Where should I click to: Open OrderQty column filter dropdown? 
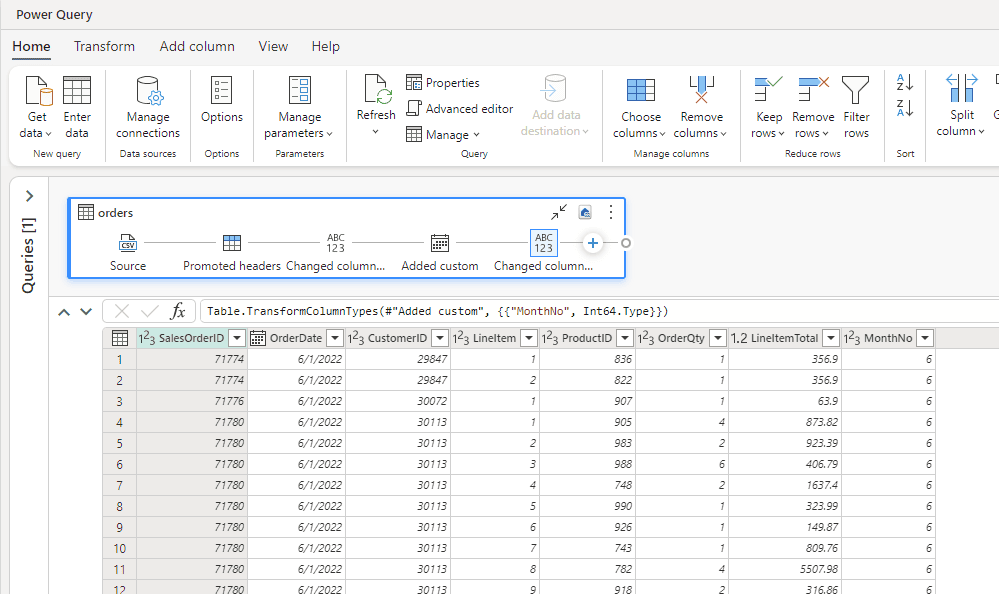click(718, 338)
